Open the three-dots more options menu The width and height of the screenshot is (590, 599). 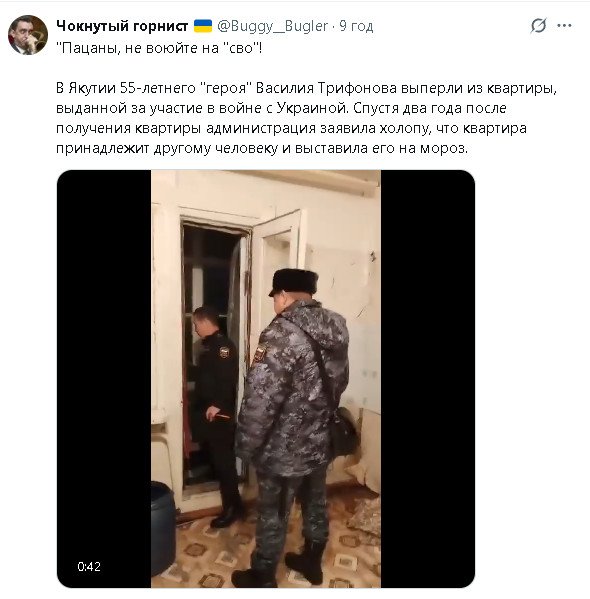point(564,26)
